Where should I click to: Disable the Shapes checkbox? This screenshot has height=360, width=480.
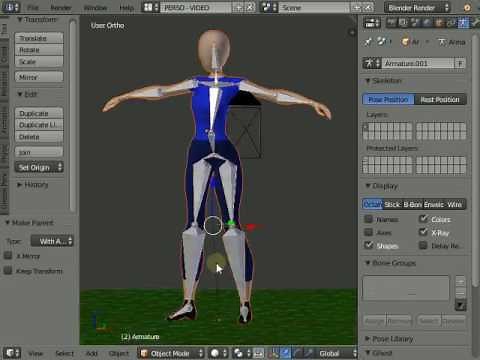pyautogui.click(x=368, y=245)
